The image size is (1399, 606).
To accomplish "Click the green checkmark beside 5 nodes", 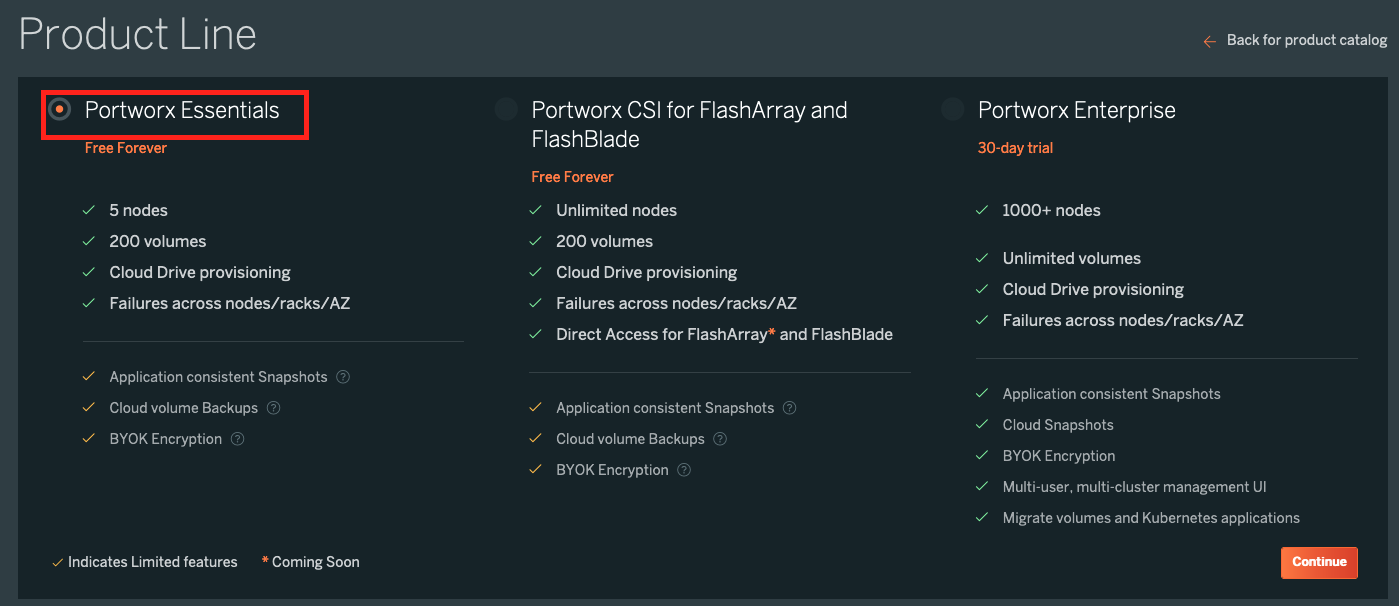I will 89,210.
